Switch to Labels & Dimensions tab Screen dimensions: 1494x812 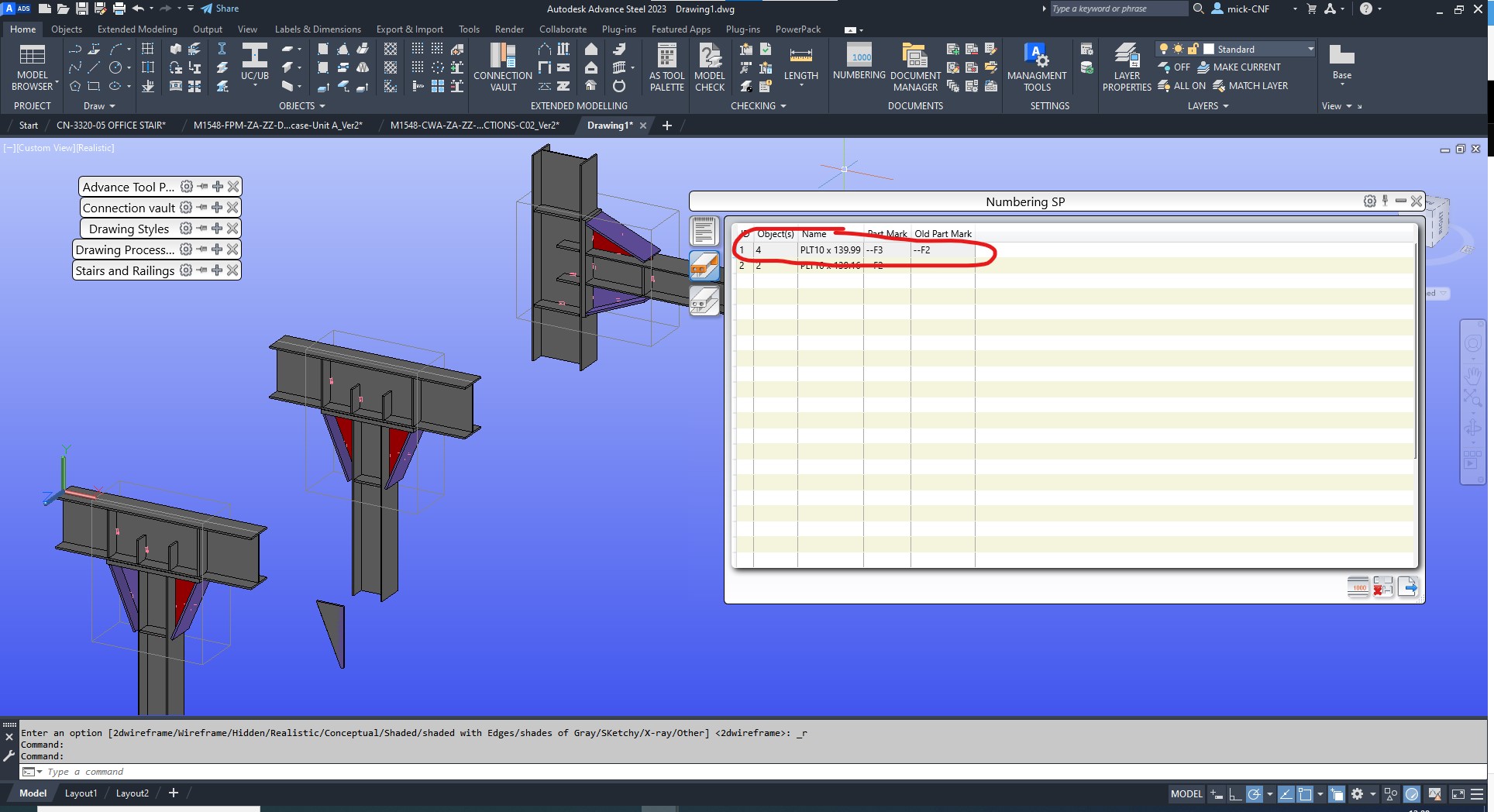point(318,29)
